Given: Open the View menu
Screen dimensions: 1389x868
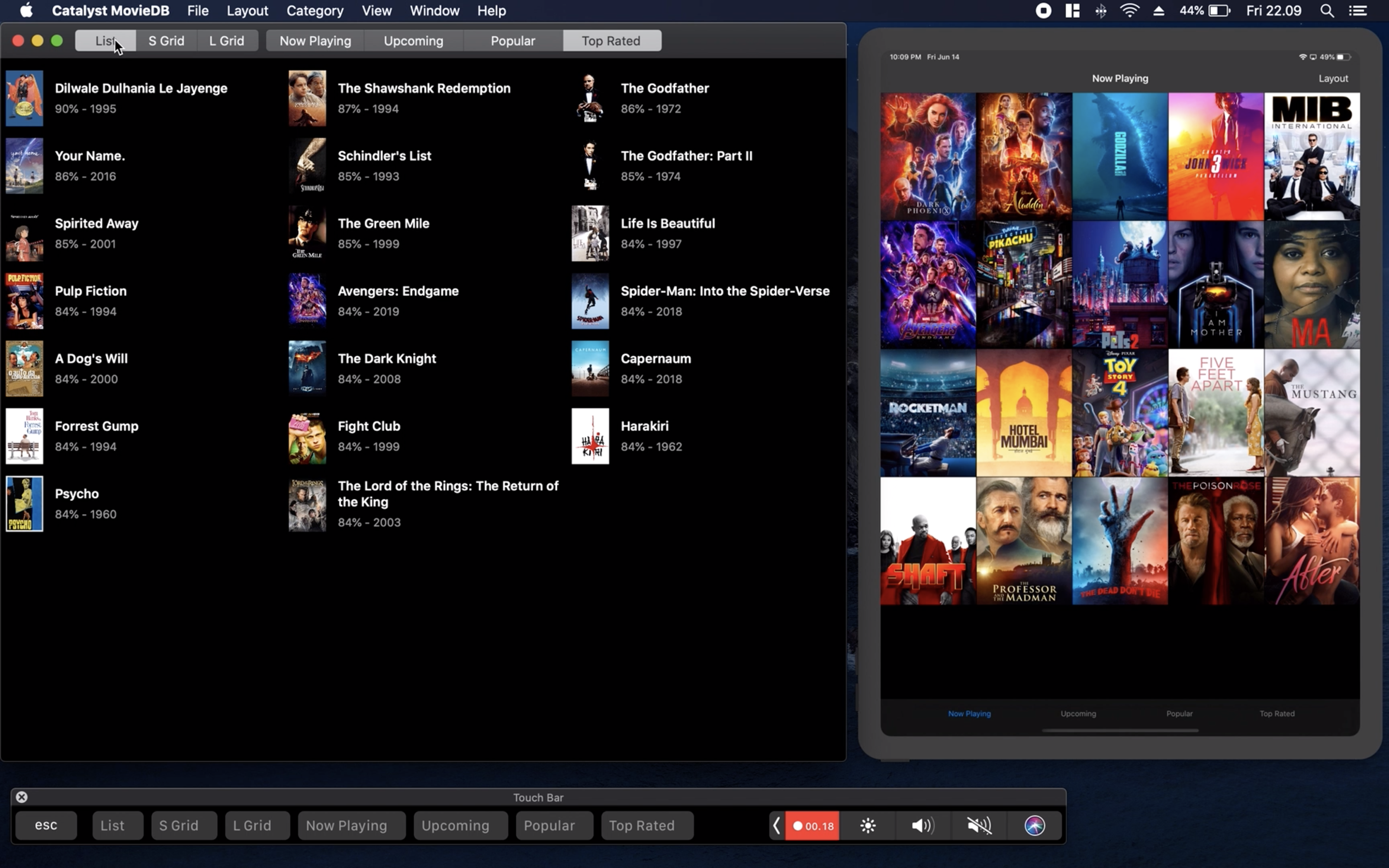Looking at the screenshot, I should 377,10.
